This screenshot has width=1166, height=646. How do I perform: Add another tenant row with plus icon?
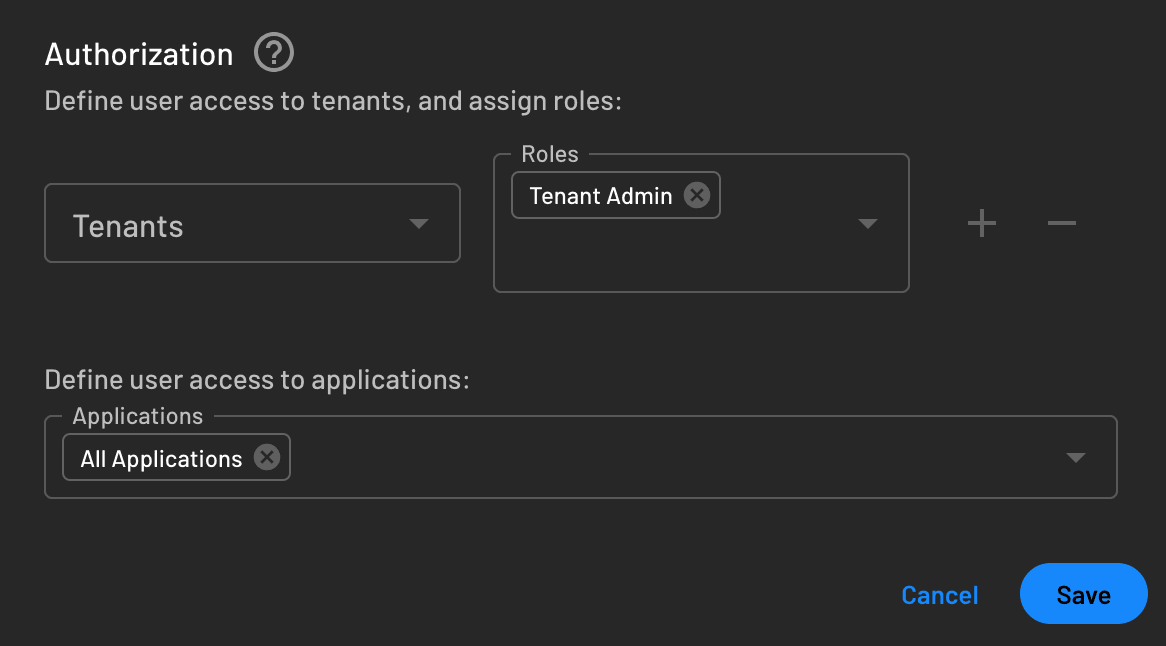(982, 223)
